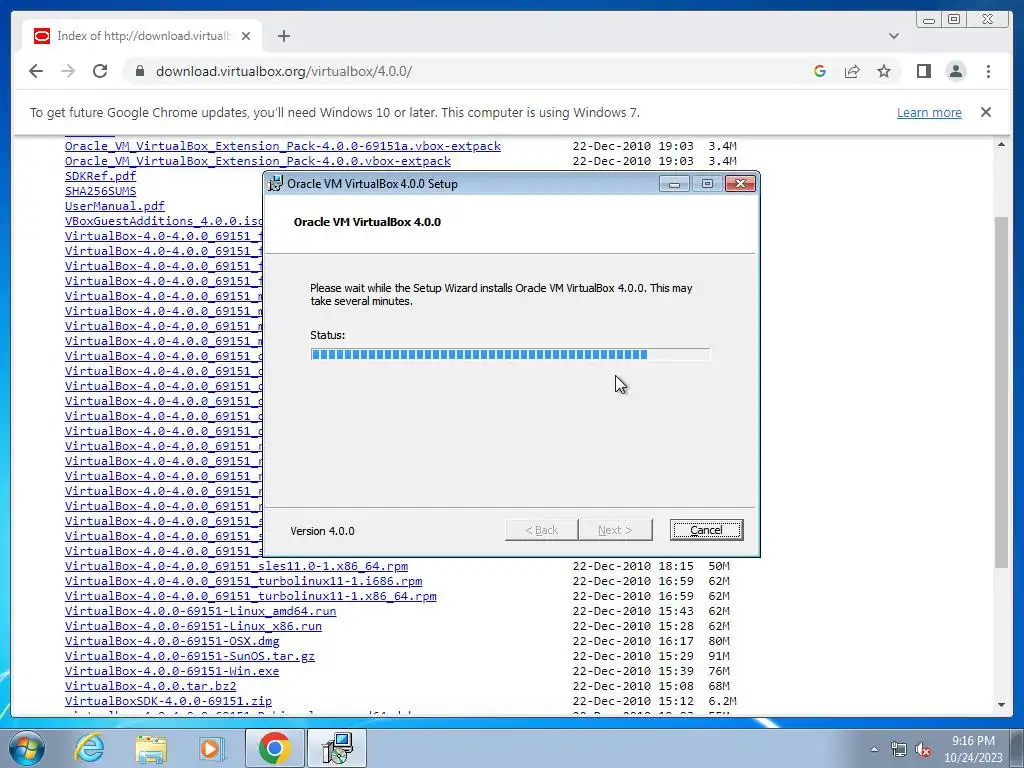Launch Internet Explorer from taskbar
This screenshot has width=1024, height=768.
[x=89, y=748]
